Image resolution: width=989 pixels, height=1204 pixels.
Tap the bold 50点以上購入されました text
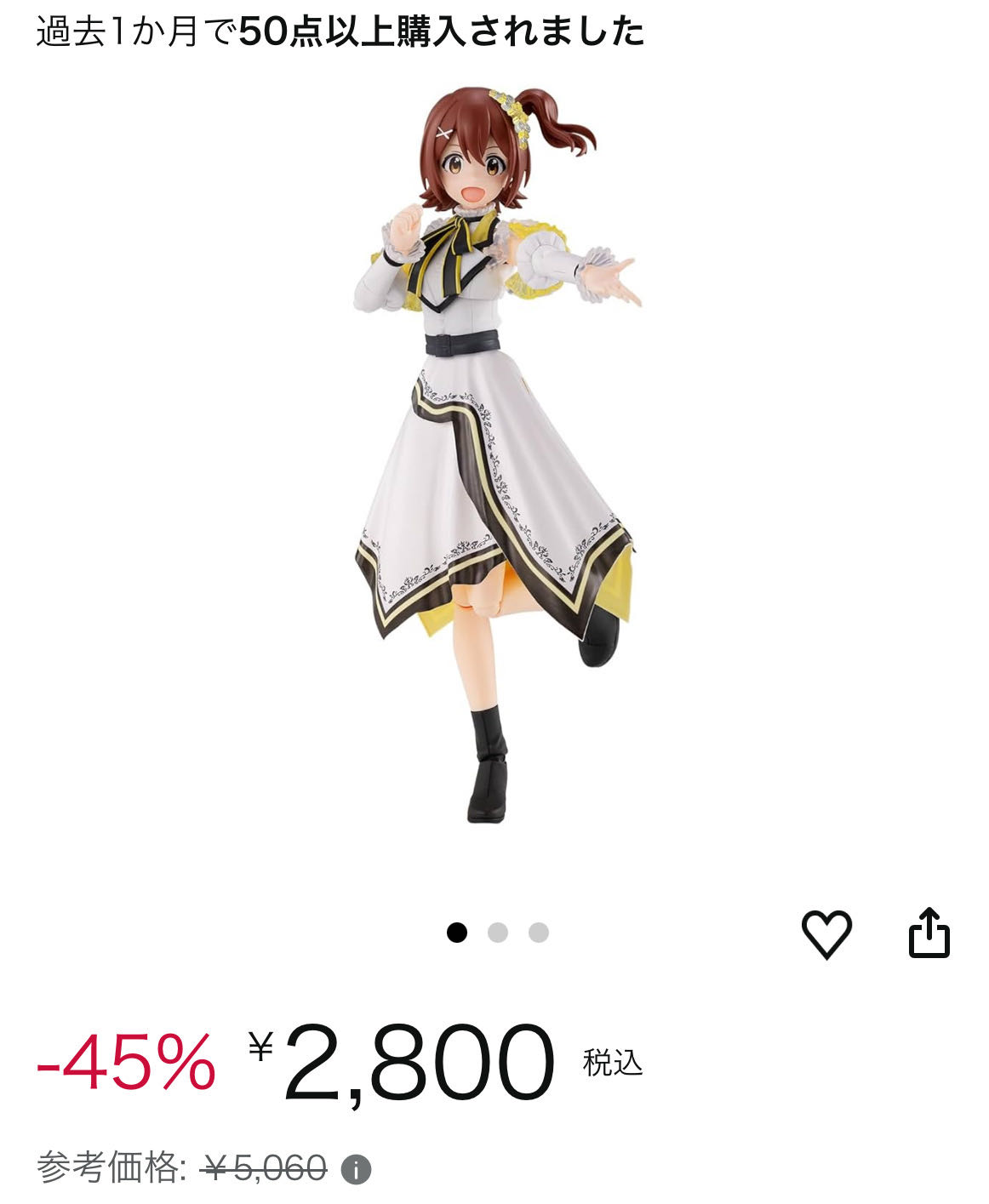point(442,31)
